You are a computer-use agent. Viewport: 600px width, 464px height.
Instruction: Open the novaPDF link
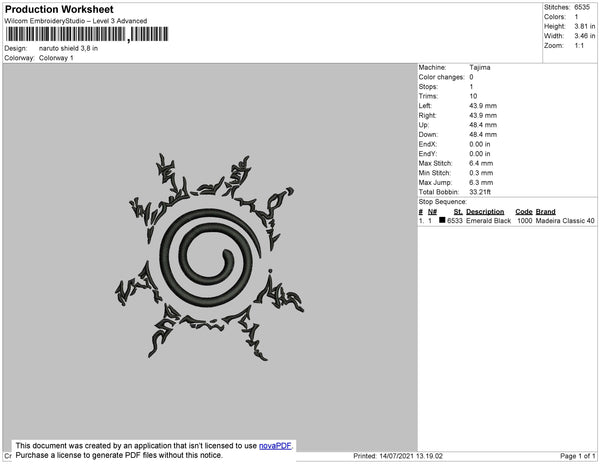(x=275, y=446)
